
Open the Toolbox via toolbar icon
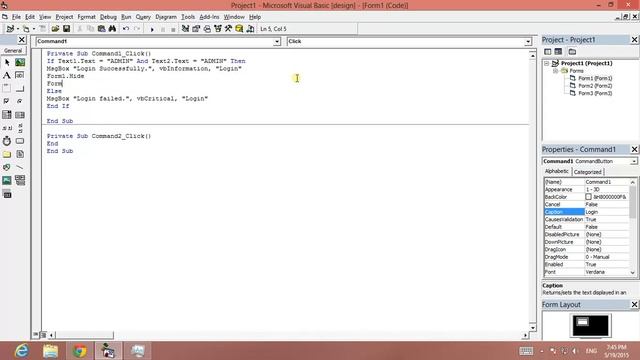[228, 29]
